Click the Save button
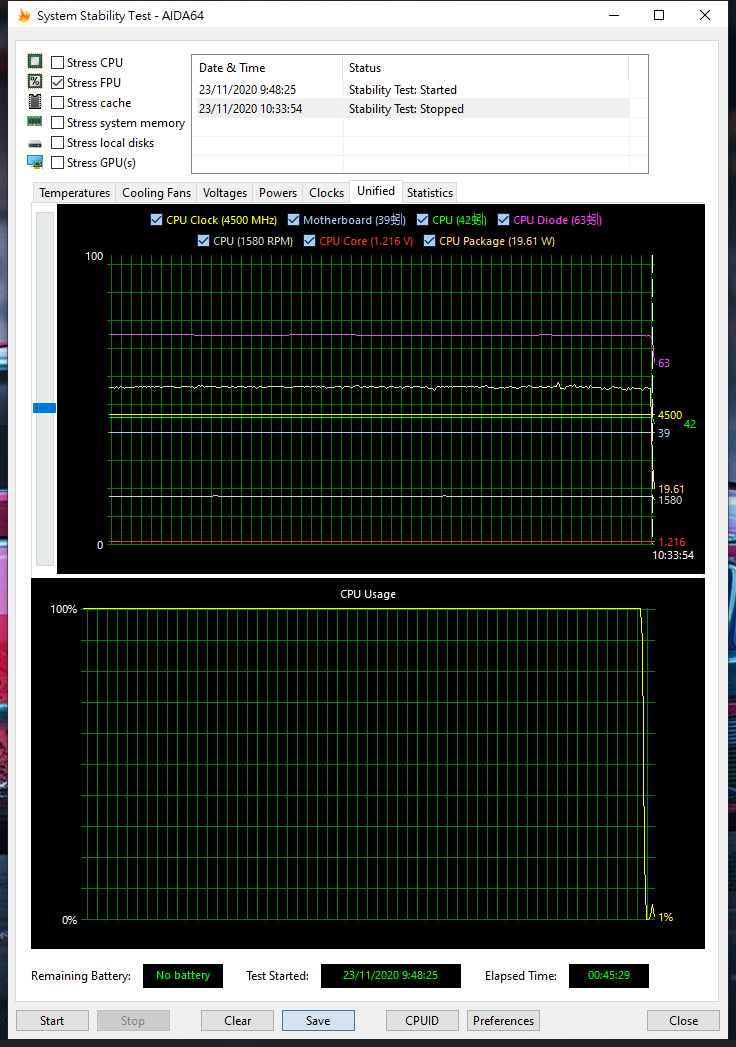The image size is (736, 1047). coord(318,1020)
